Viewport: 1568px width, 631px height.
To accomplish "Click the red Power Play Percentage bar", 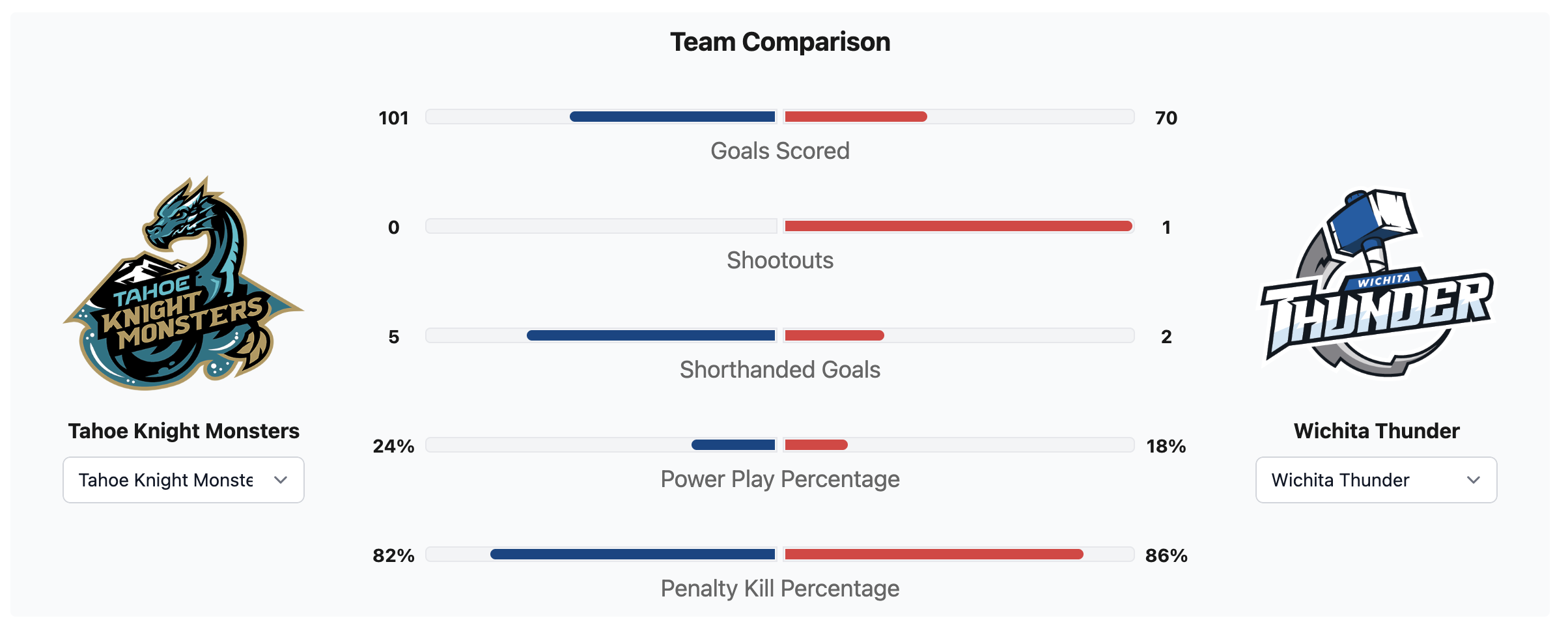I will coord(816,445).
